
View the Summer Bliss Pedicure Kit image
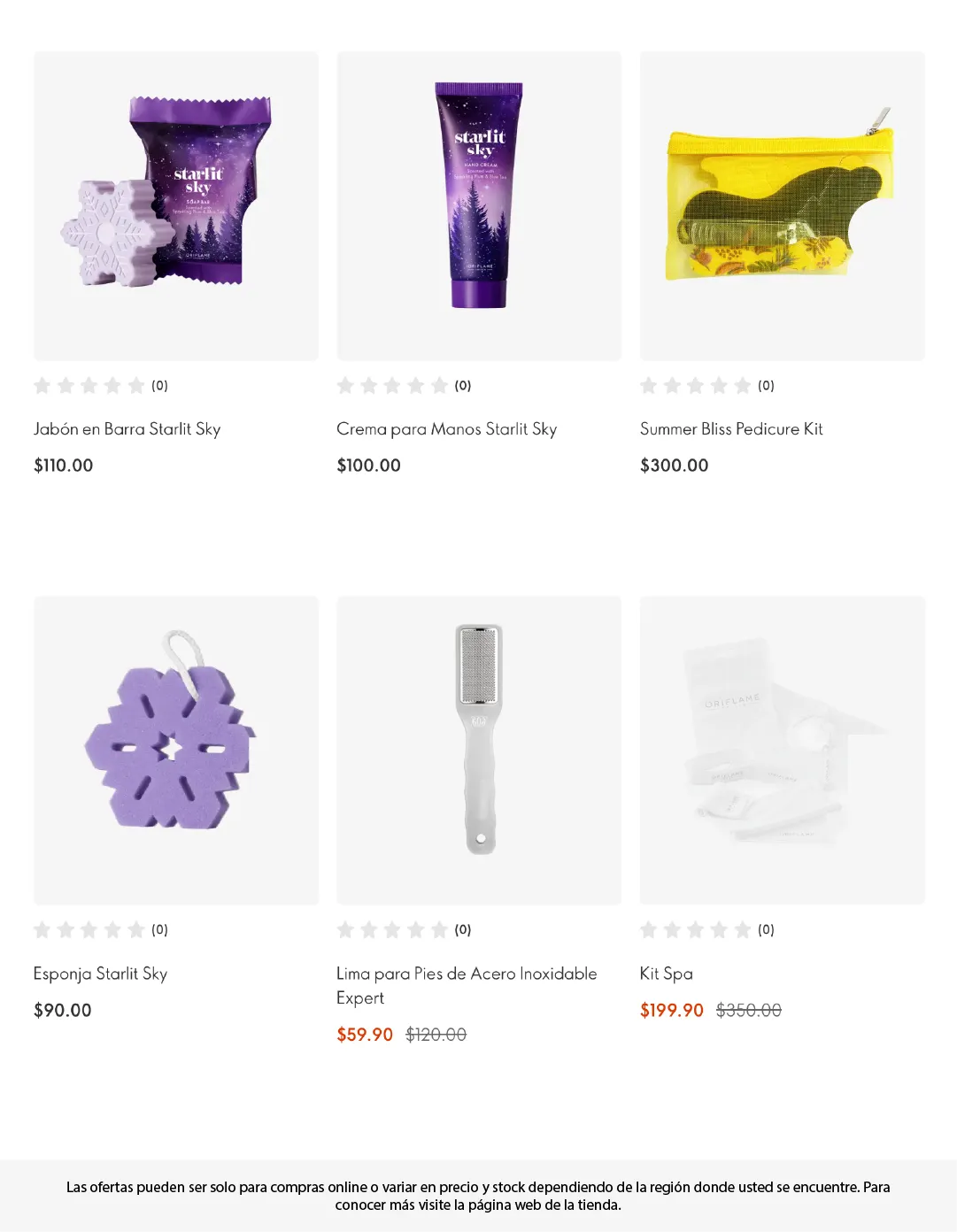pyautogui.click(x=782, y=205)
